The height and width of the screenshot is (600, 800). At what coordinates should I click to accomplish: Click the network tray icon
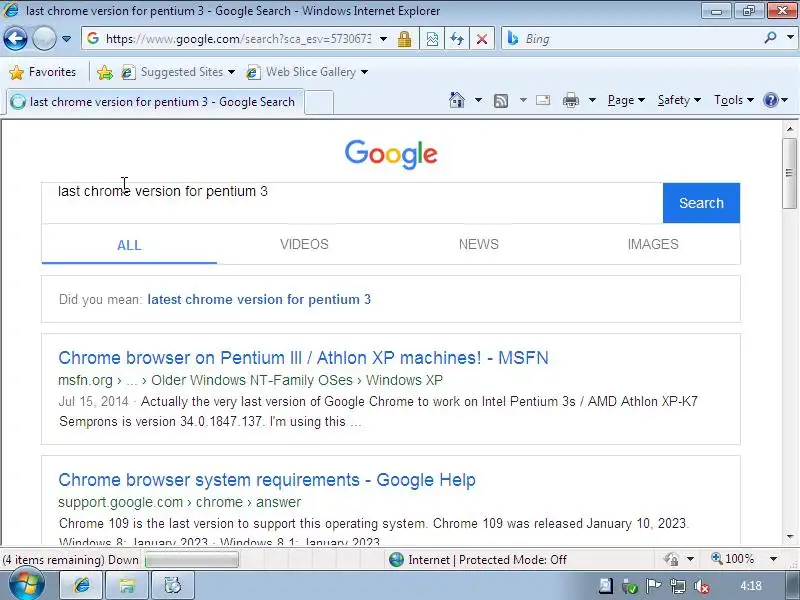pyautogui.click(x=678, y=586)
